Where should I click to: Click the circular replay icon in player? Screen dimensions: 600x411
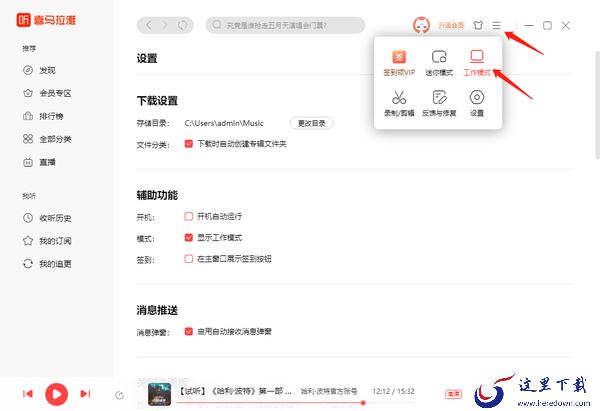119,395
